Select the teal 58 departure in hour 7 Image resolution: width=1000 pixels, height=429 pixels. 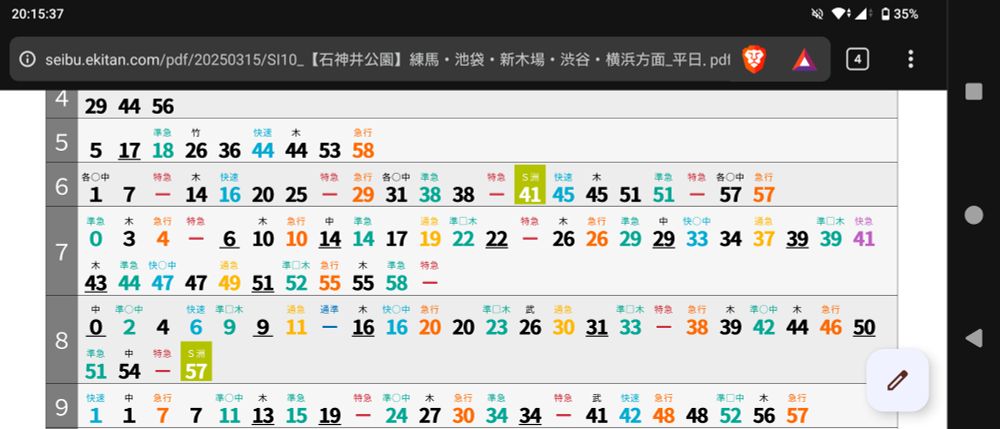pos(396,277)
